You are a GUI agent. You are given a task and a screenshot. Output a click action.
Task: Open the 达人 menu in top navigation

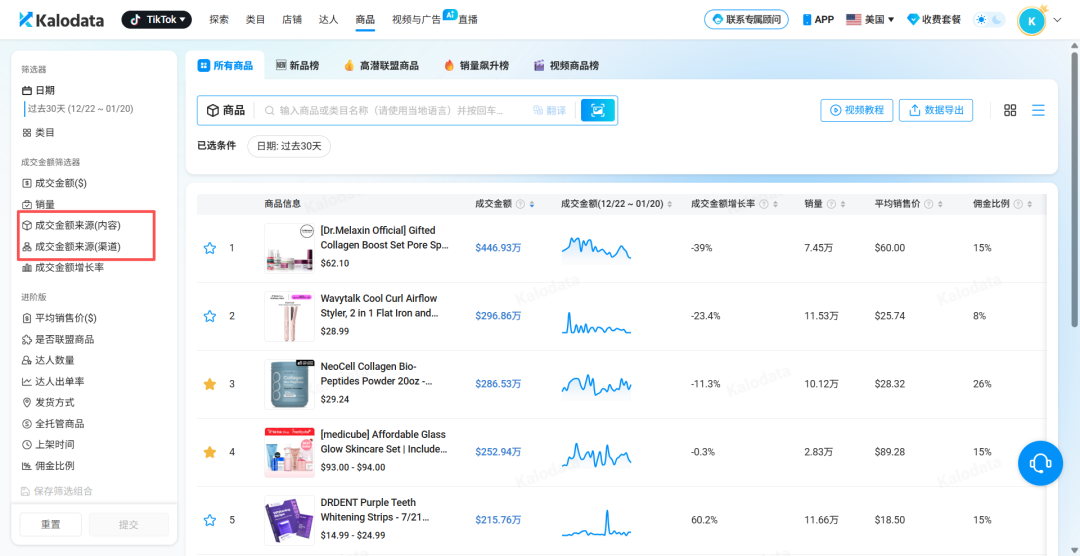[328, 20]
